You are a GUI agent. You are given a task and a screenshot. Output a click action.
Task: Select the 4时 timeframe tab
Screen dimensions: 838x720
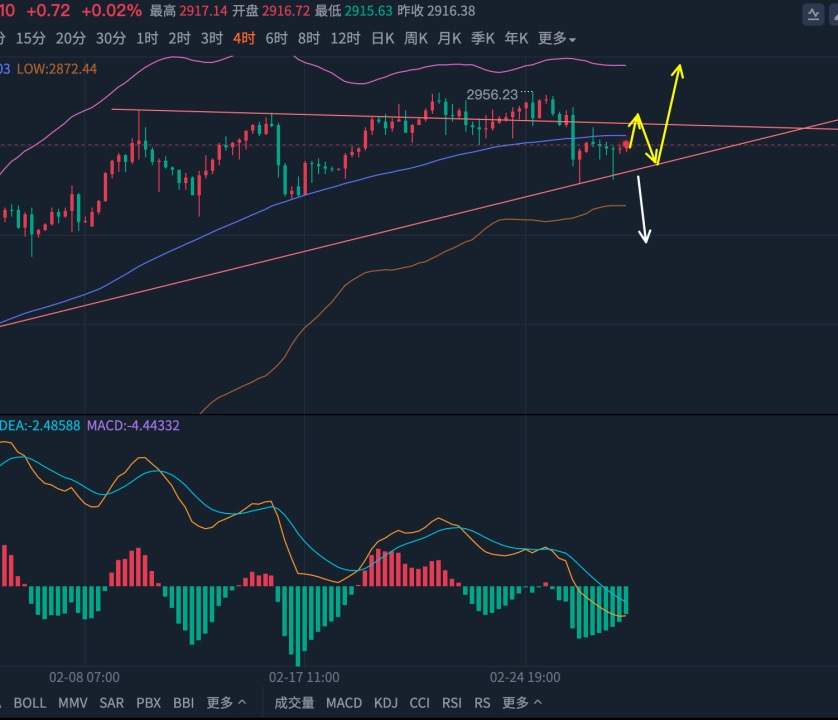click(244, 38)
